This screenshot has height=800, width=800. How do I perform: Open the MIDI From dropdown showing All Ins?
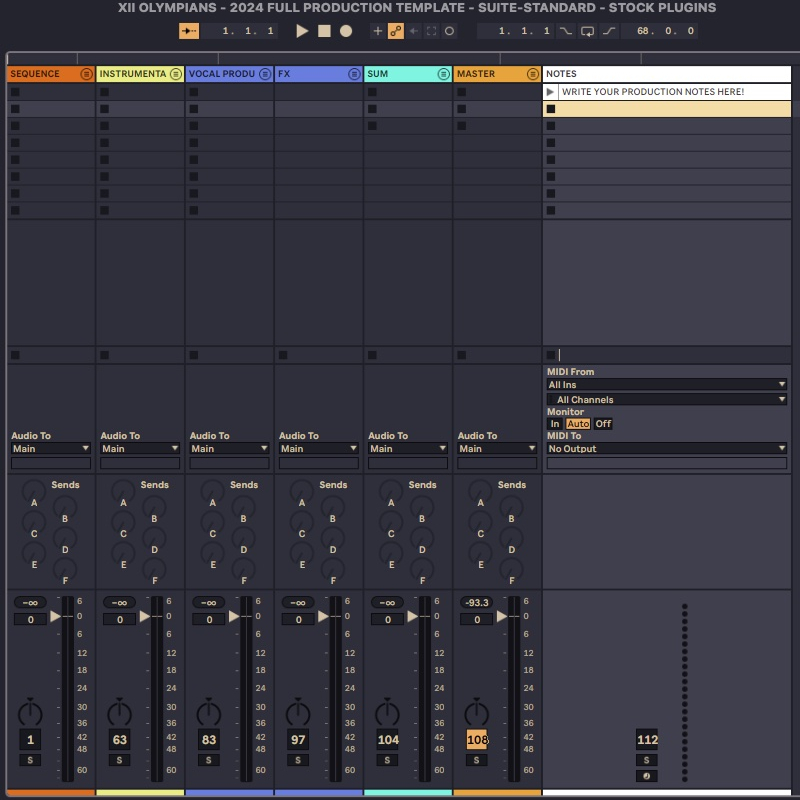pos(665,384)
